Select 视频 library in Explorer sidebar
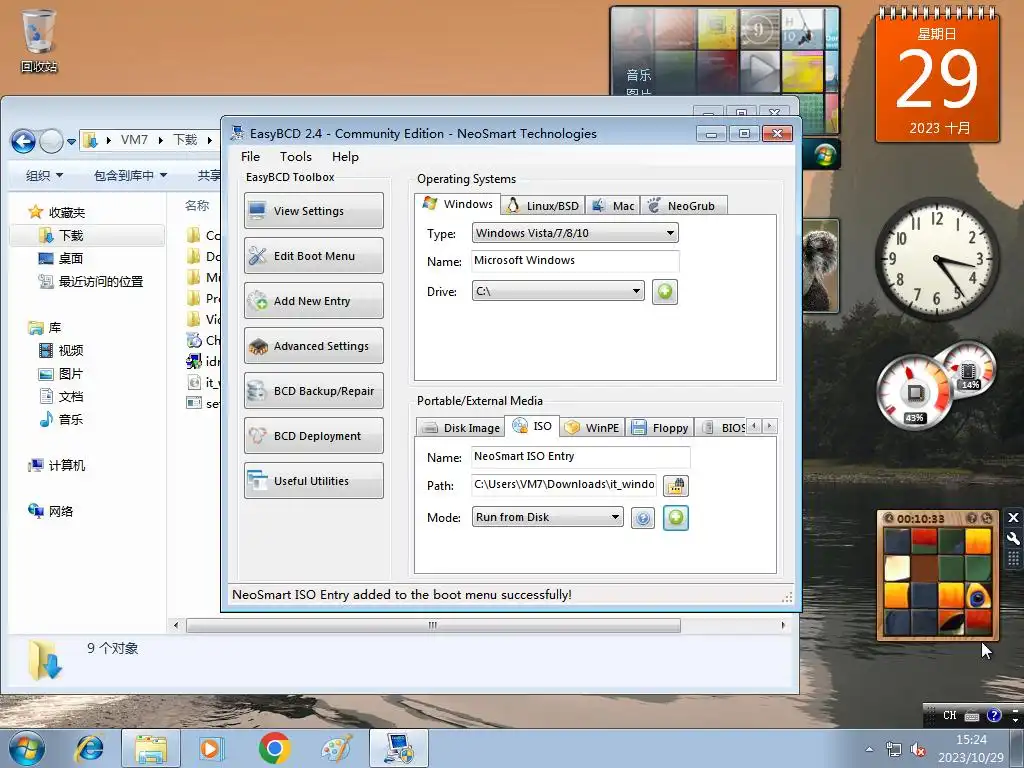 [70, 351]
